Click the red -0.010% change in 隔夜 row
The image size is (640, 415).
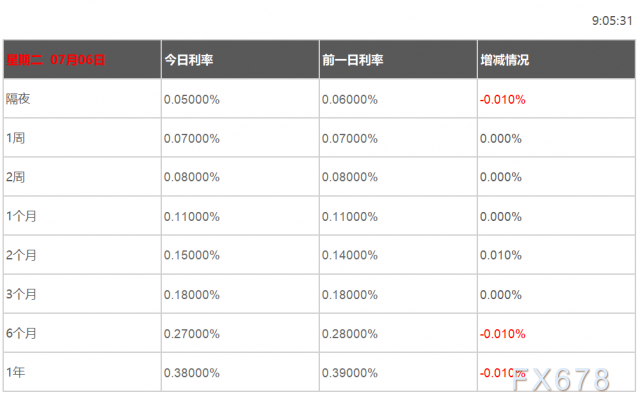tap(503, 99)
